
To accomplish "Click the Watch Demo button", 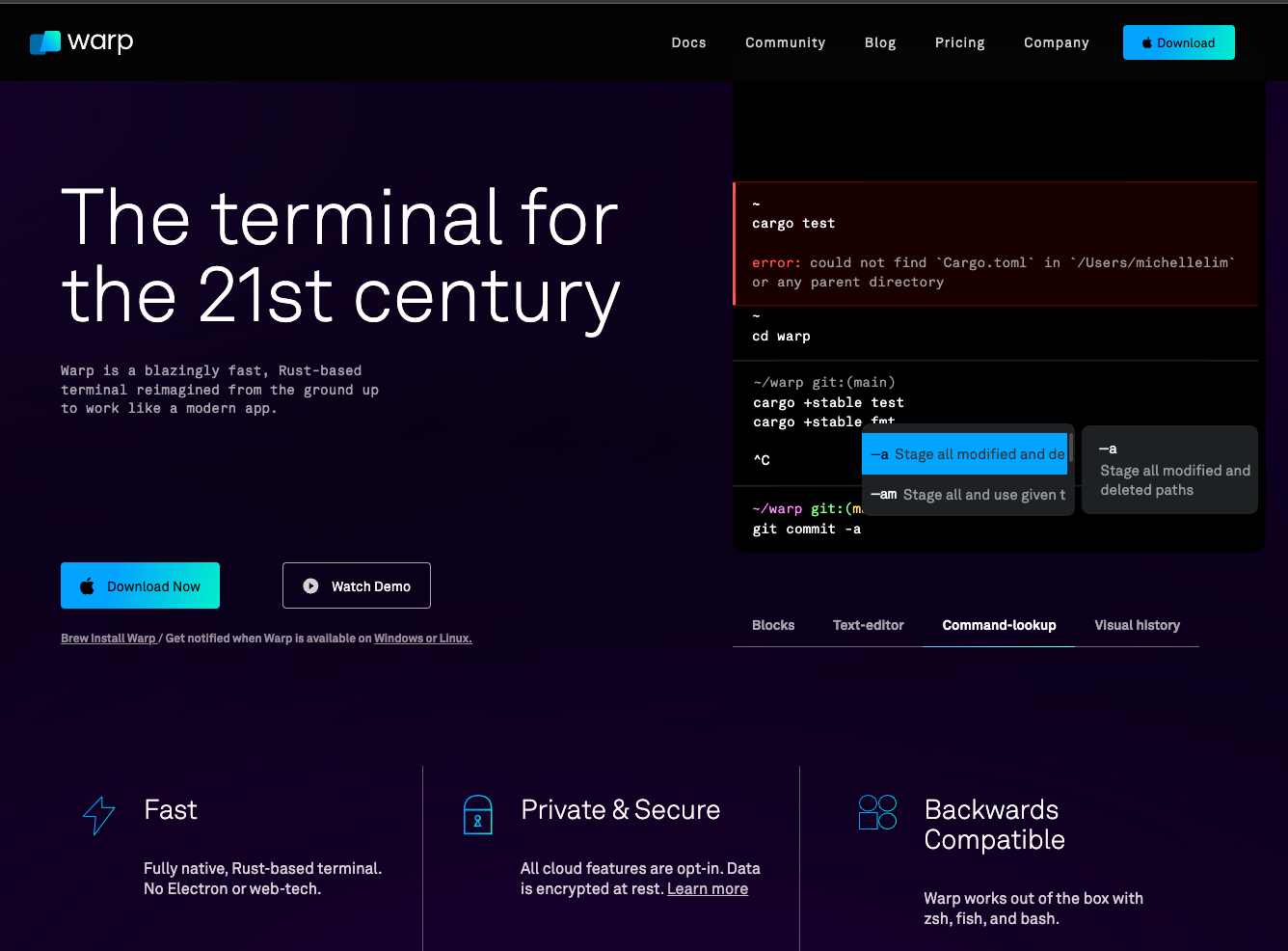I will pyautogui.click(x=357, y=585).
